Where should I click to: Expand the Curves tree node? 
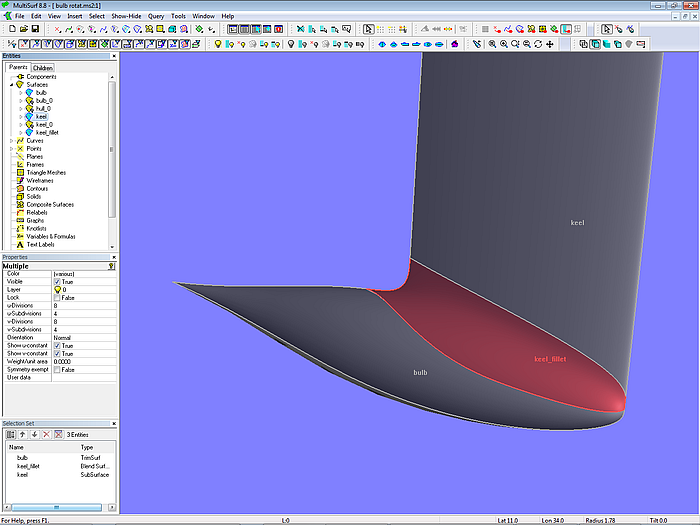[x=11, y=141]
